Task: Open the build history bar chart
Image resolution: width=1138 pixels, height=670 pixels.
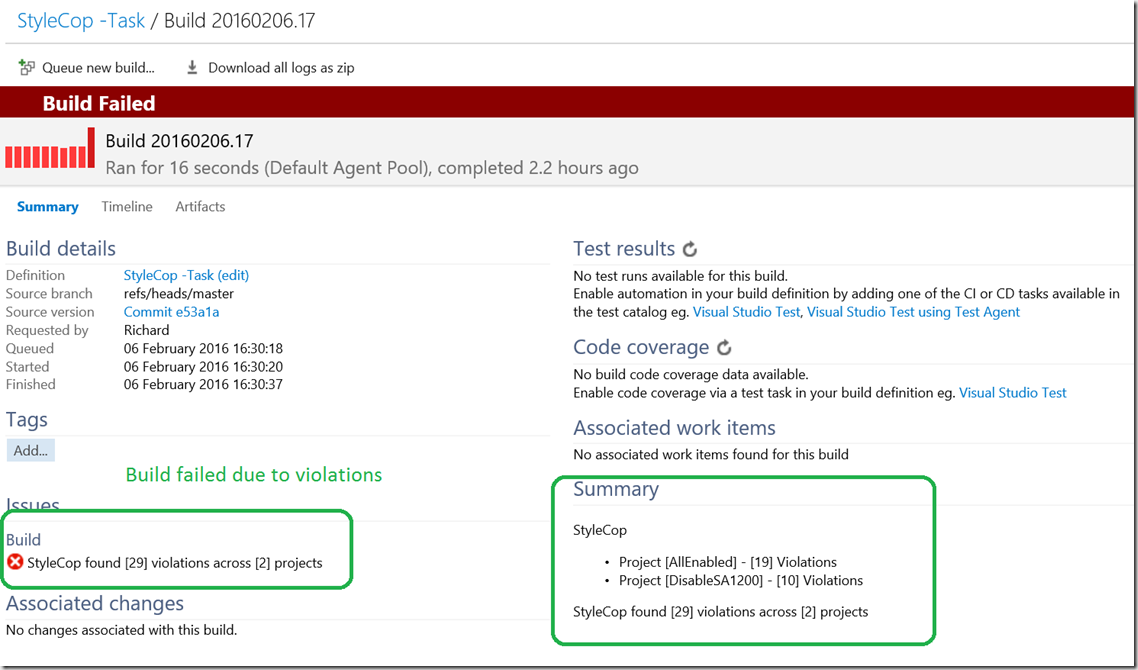Action: pyautogui.click(x=50, y=148)
